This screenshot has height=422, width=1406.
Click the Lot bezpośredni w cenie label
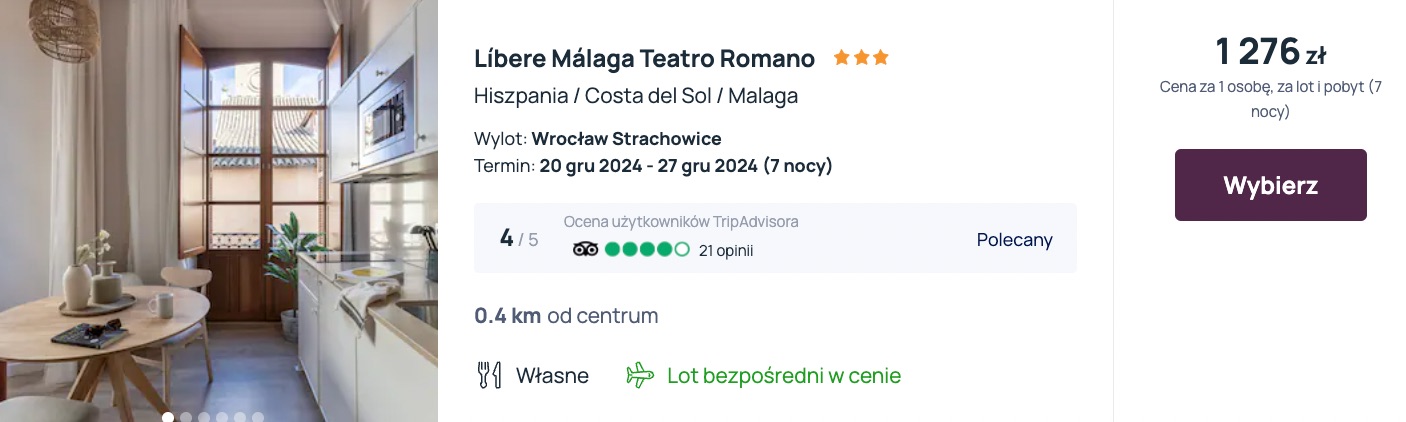(784, 376)
